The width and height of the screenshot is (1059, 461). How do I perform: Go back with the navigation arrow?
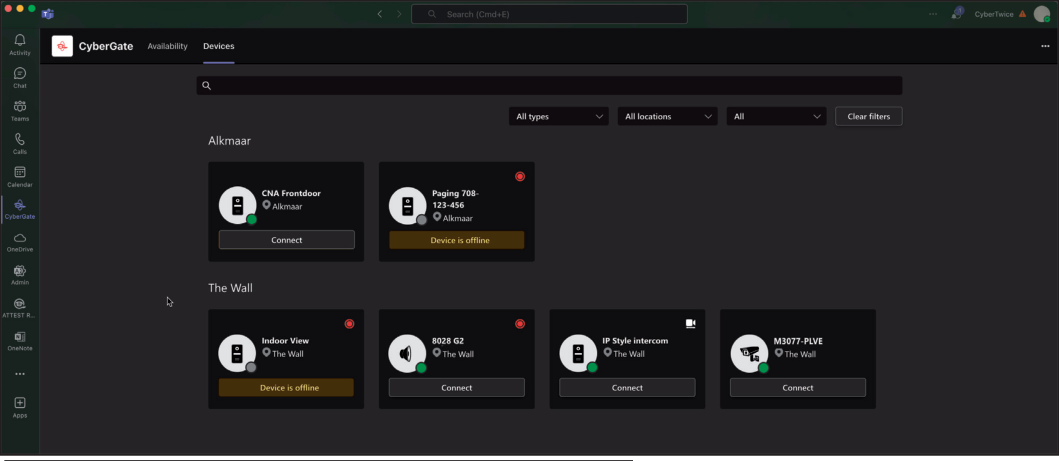[x=380, y=14]
